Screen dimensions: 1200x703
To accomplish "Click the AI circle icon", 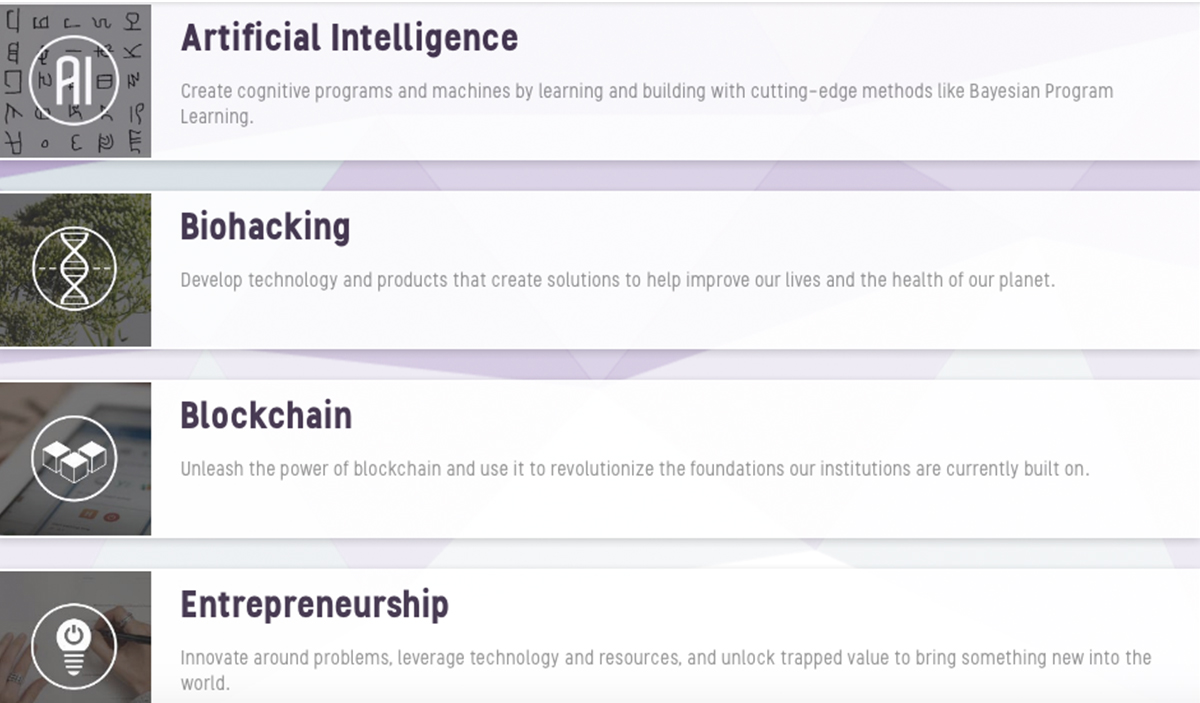I will (75, 80).
